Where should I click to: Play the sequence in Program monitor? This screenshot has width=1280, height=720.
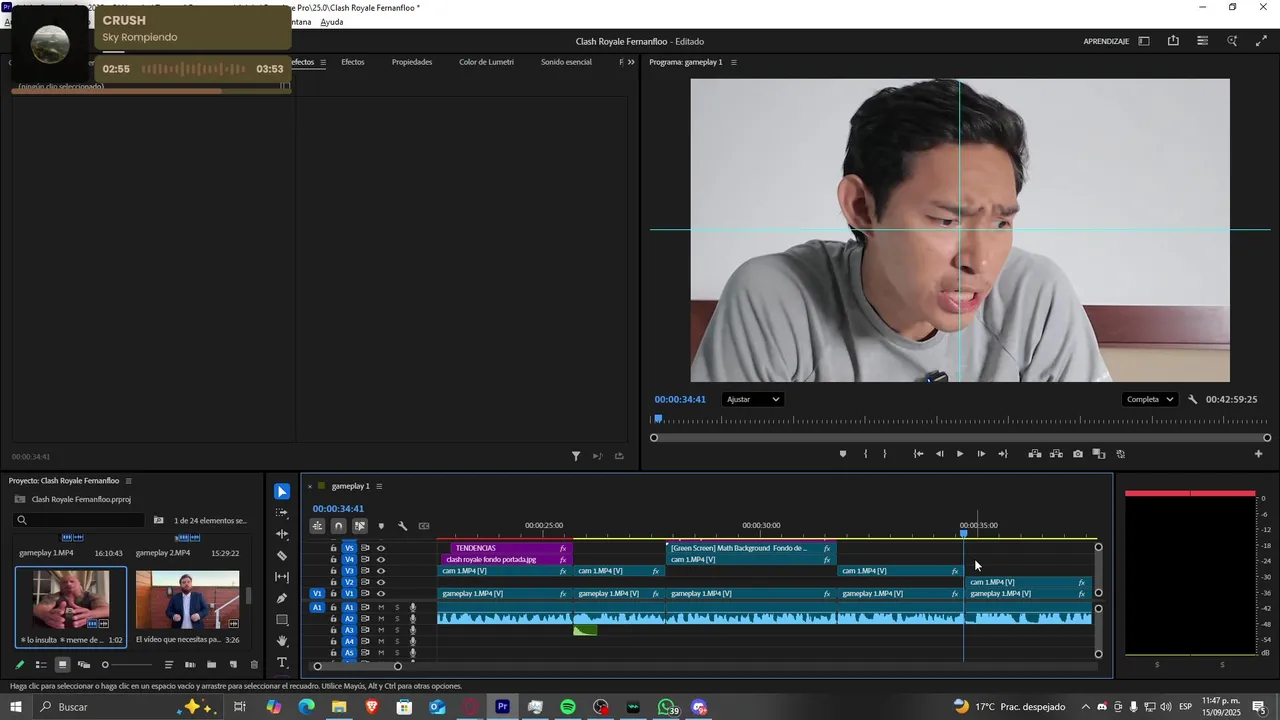[960, 454]
